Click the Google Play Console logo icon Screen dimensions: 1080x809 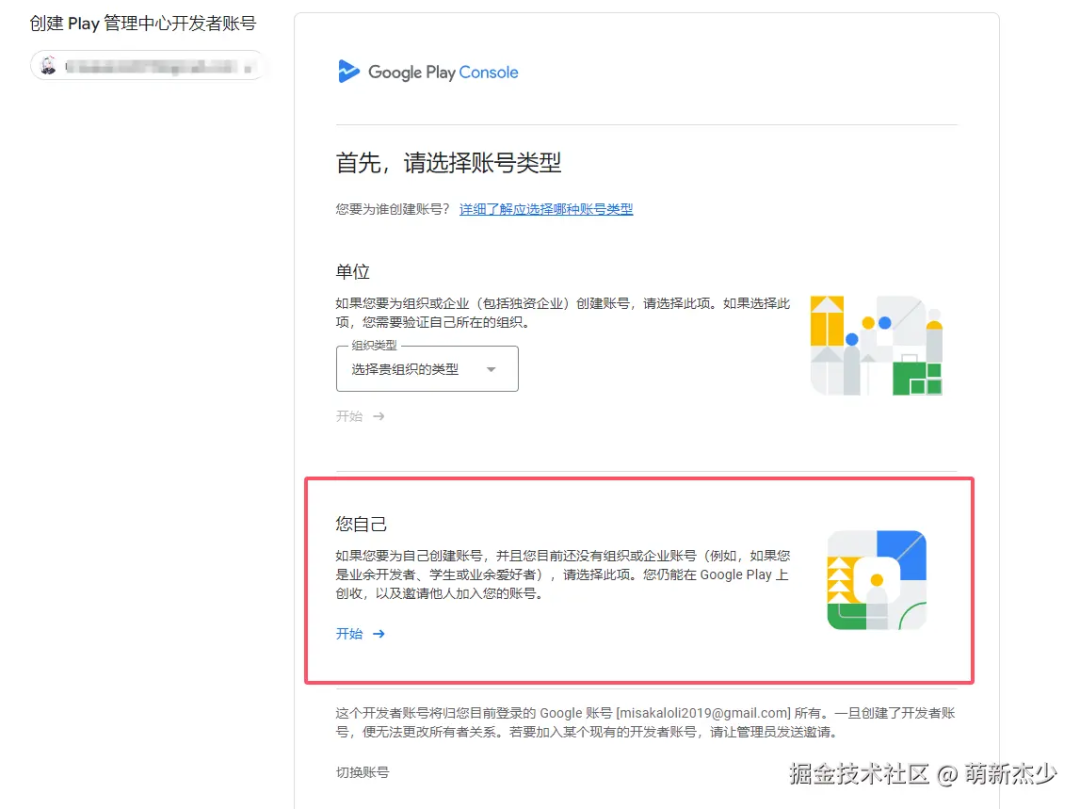(349, 72)
